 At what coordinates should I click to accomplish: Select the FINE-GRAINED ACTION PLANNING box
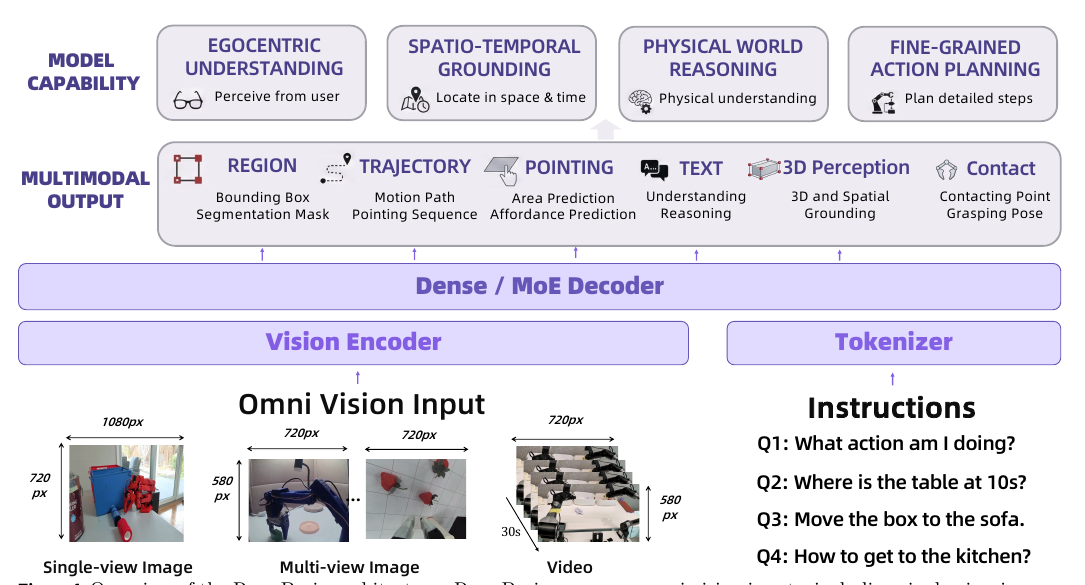(x=953, y=74)
